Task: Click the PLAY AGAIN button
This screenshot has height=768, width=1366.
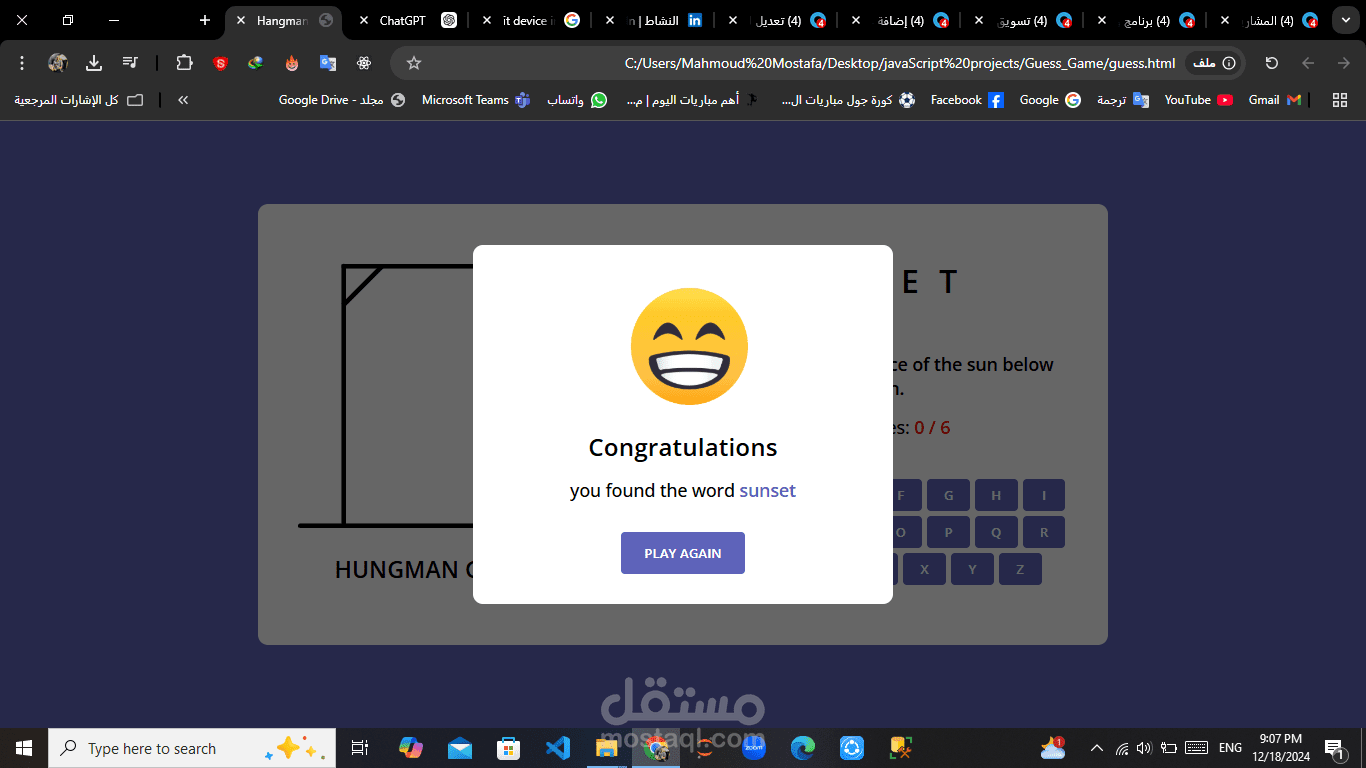Action: tap(683, 553)
